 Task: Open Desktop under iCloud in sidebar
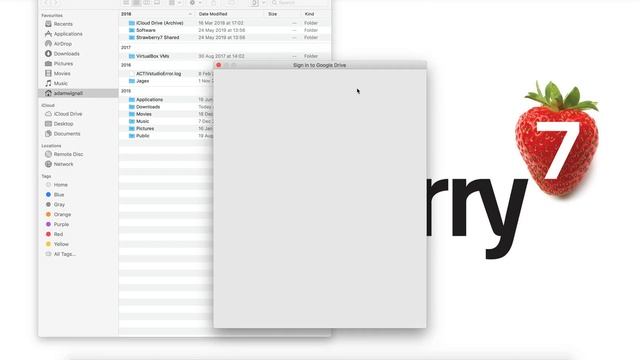click(x=63, y=124)
